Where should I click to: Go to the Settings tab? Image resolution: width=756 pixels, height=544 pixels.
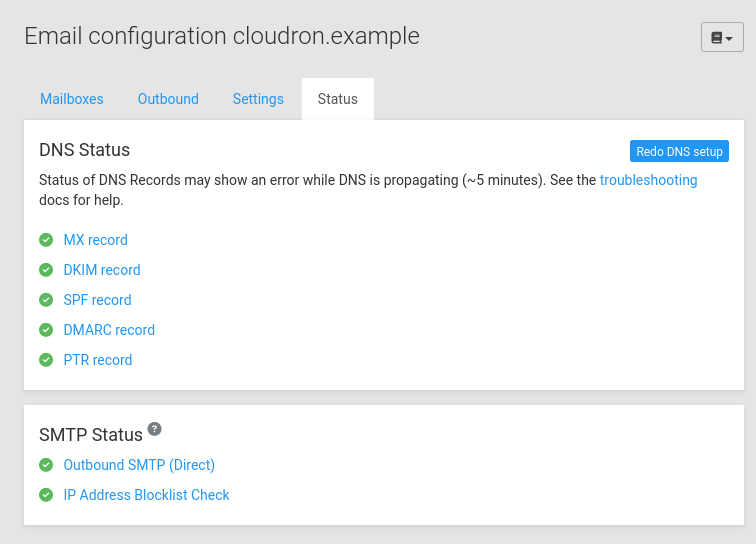pos(258,99)
